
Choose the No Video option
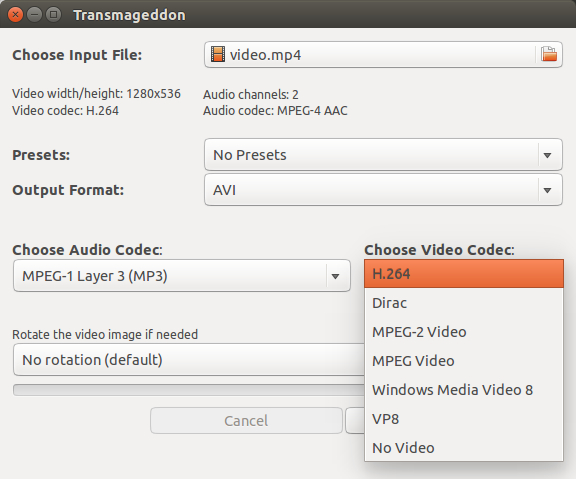[464, 448]
